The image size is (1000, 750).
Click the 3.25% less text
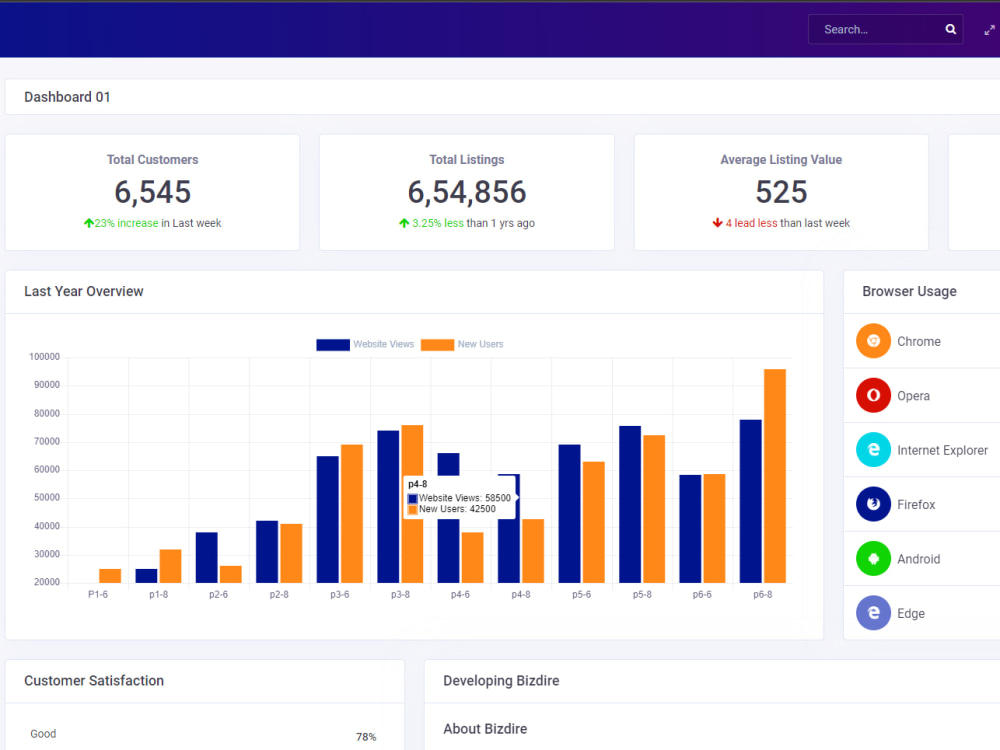click(x=438, y=223)
